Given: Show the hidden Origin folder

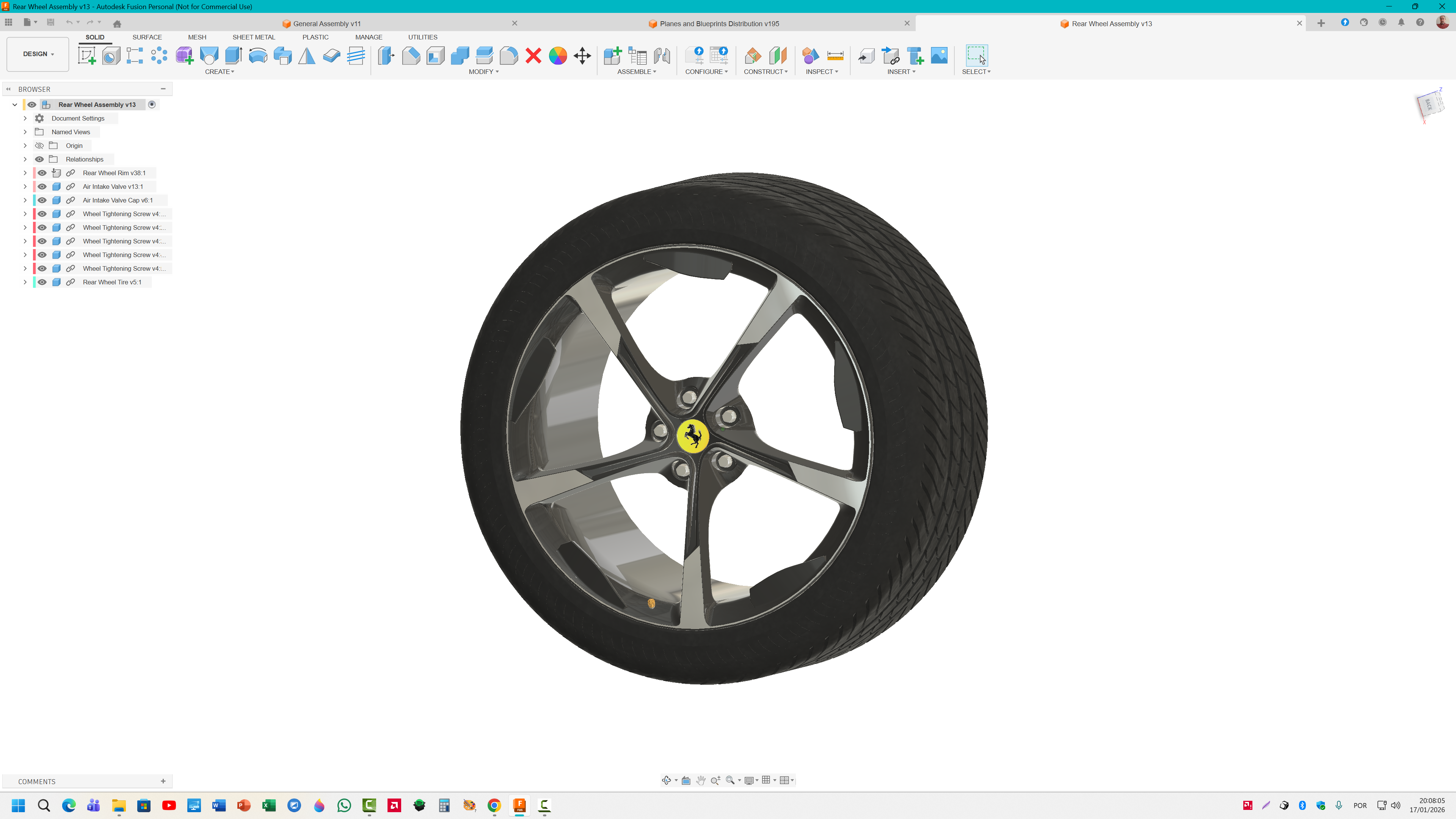Looking at the screenshot, I should pyautogui.click(x=39, y=146).
